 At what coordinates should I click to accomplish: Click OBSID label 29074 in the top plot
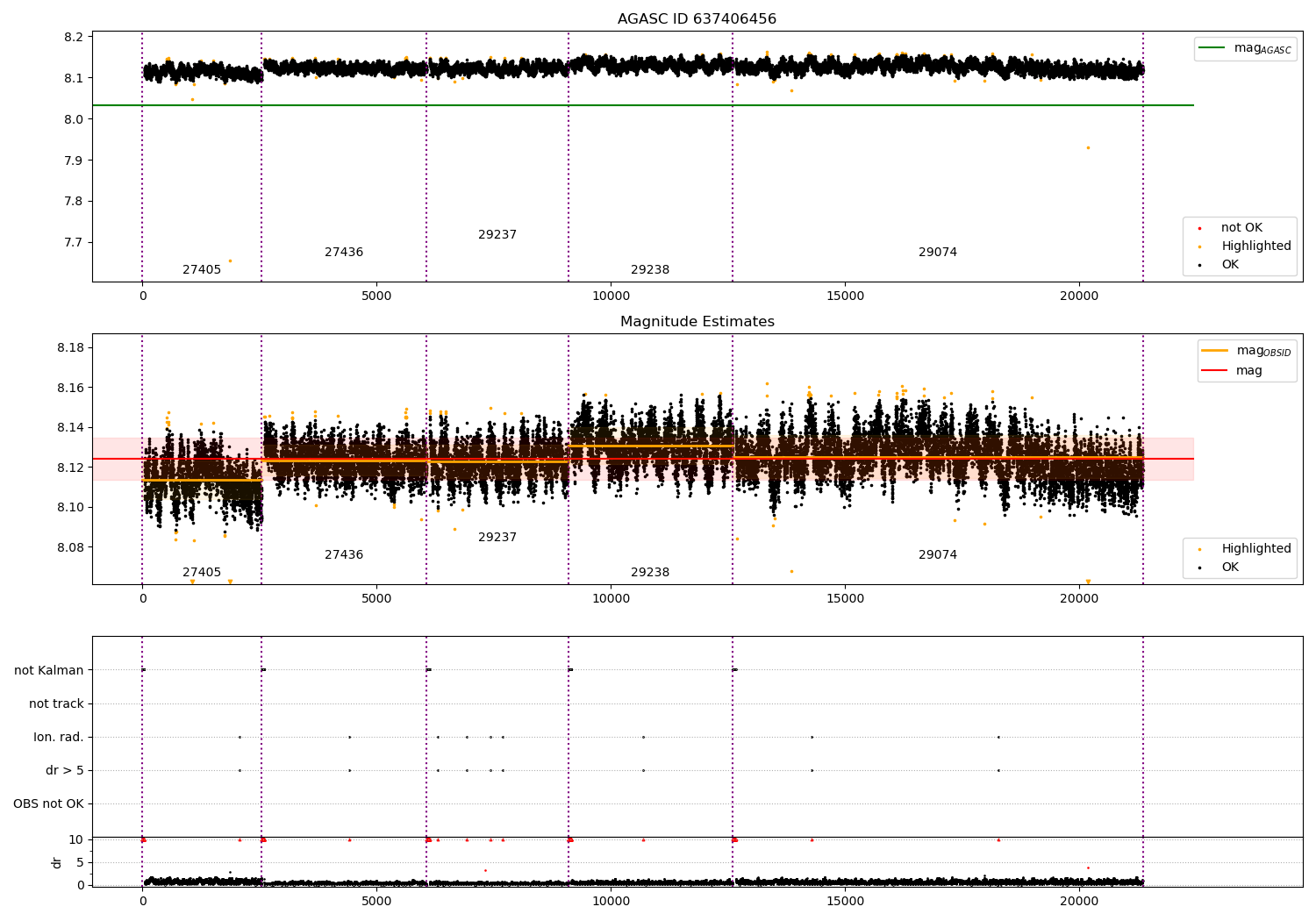[x=938, y=253]
